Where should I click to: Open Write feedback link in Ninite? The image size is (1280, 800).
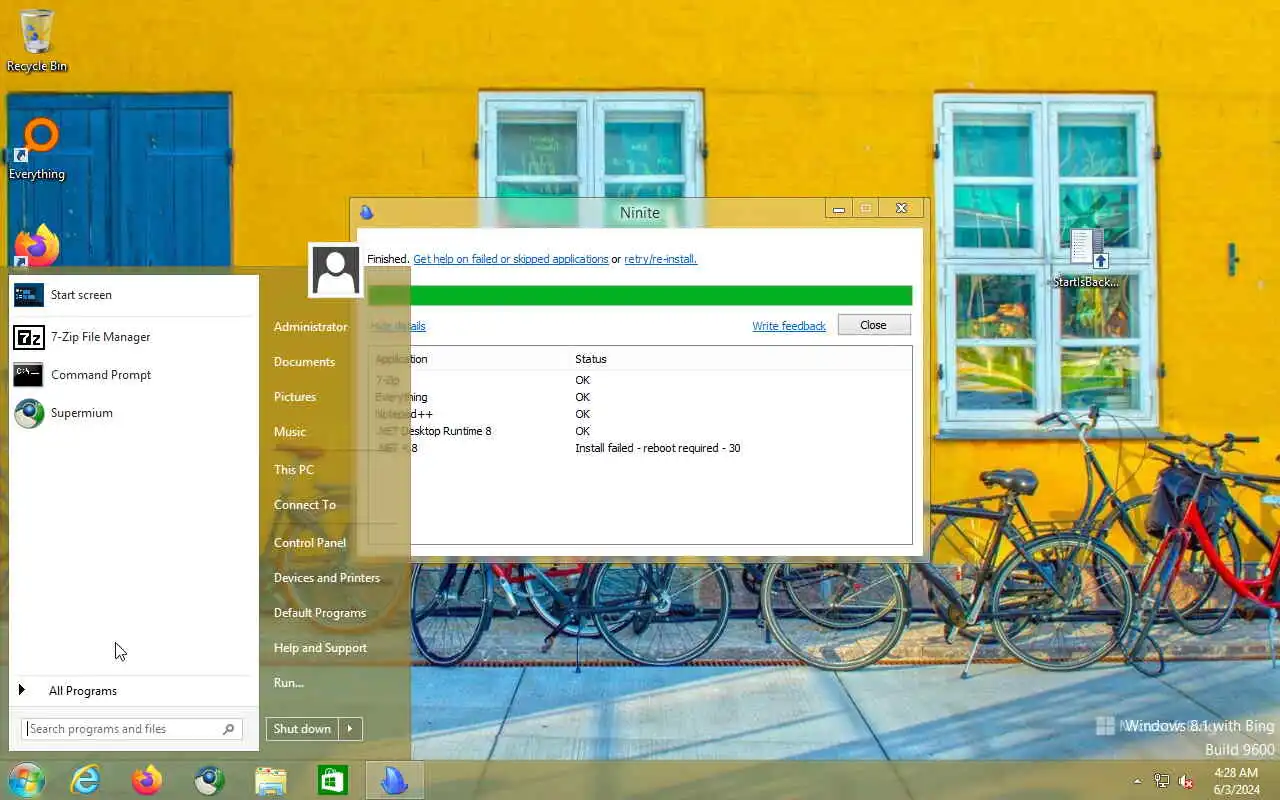pos(789,326)
